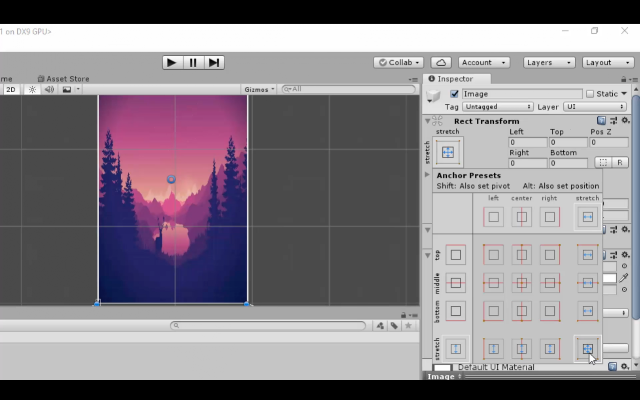Pause the game with the Pause button
Screen dimensions: 640x400
(193, 62)
